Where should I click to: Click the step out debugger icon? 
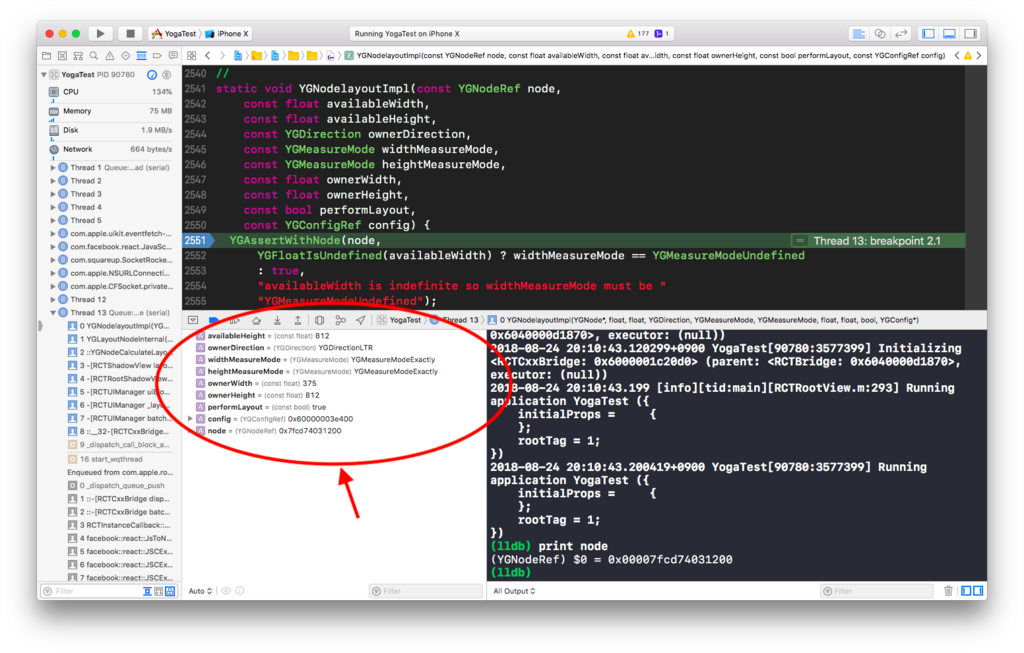coord(298,320)
